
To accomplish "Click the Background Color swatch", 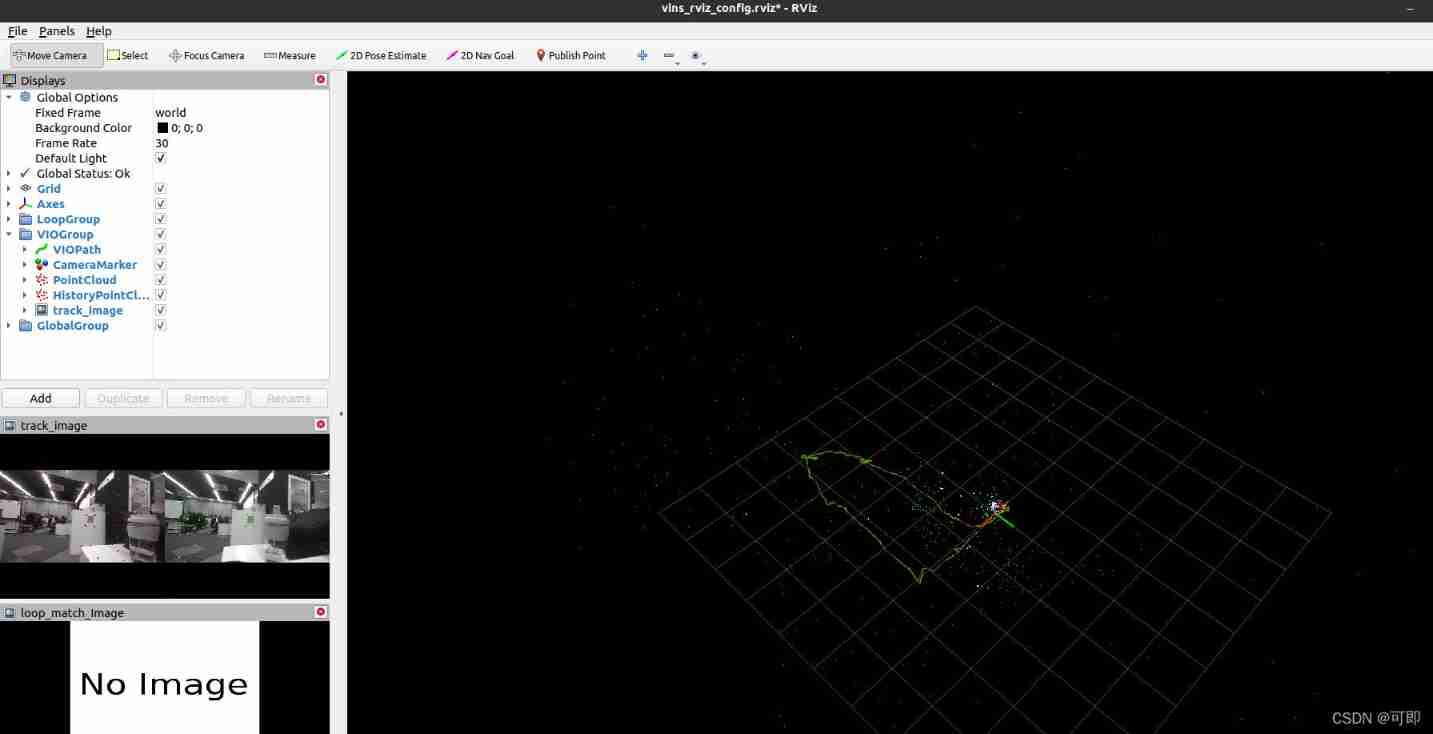I will point(162,127).
